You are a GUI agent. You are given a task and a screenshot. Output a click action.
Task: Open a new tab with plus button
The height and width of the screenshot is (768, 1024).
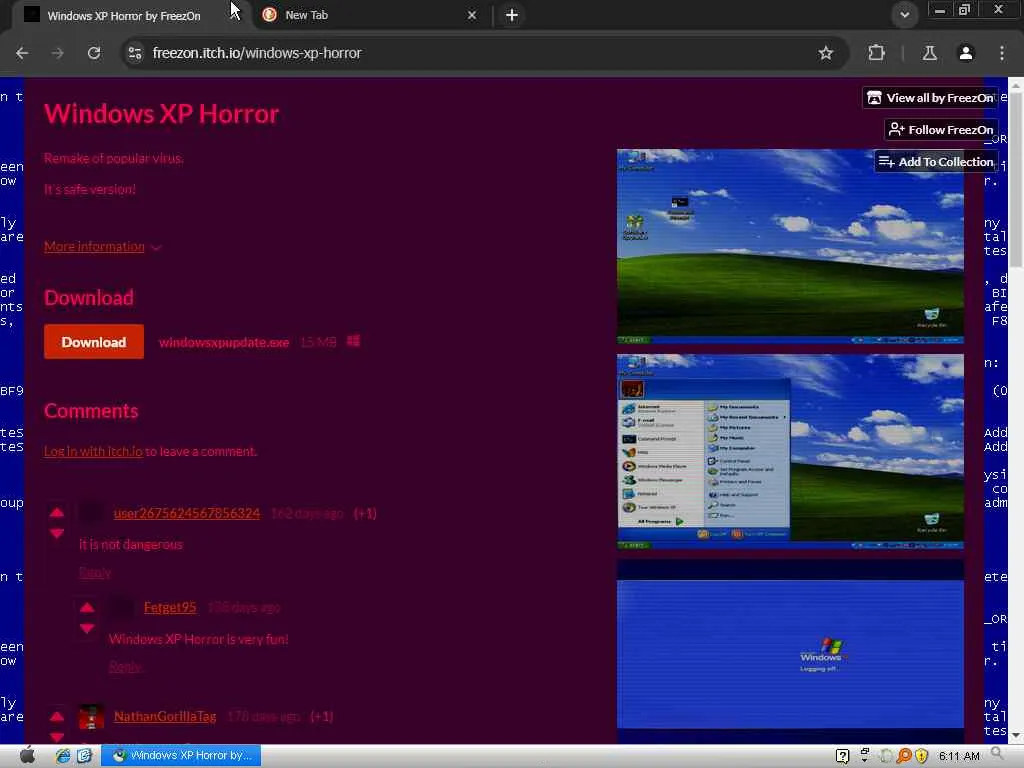tap(512, 15)
